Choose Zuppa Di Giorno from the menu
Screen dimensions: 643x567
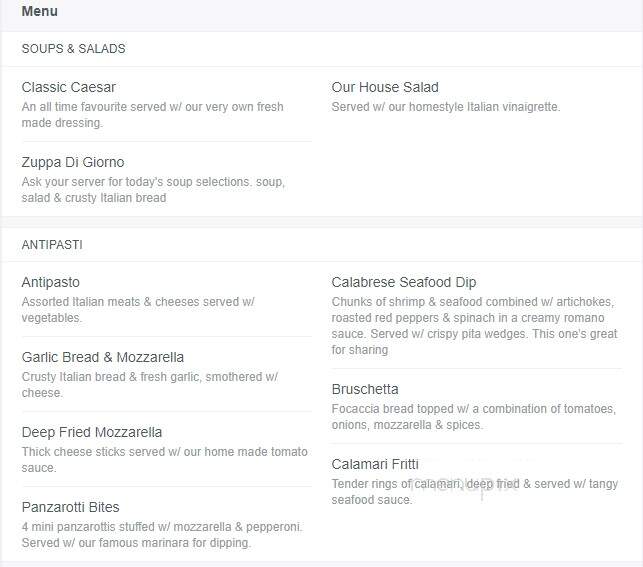coord(73,162)
